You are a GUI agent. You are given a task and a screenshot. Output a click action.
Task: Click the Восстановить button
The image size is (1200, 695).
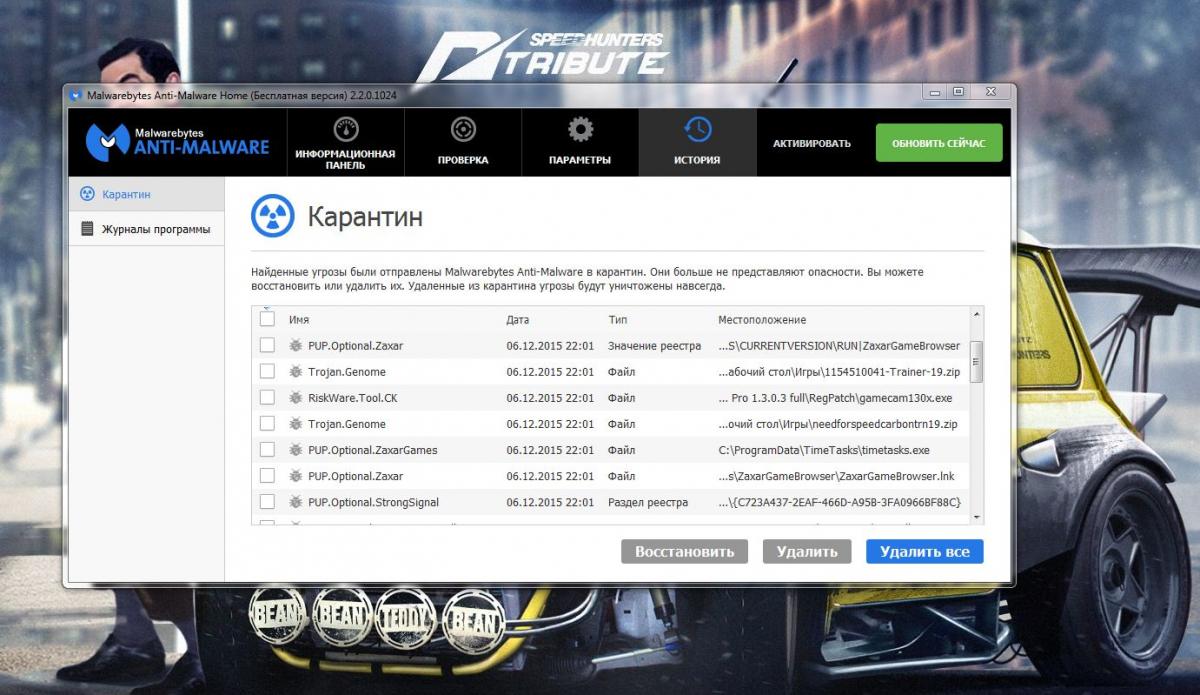(x=685, y=551)
